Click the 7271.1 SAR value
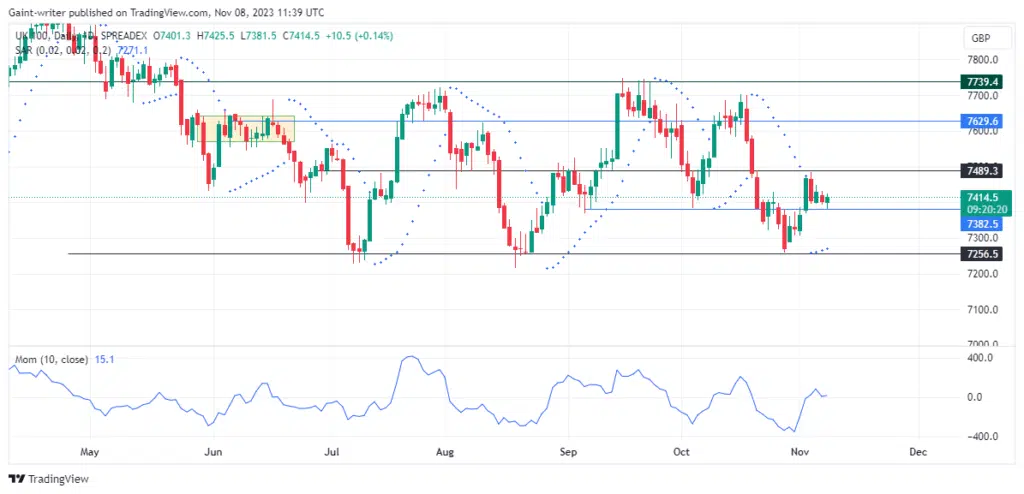The width and height of the screenshot is (1024, 494). [x=132, y=49]
